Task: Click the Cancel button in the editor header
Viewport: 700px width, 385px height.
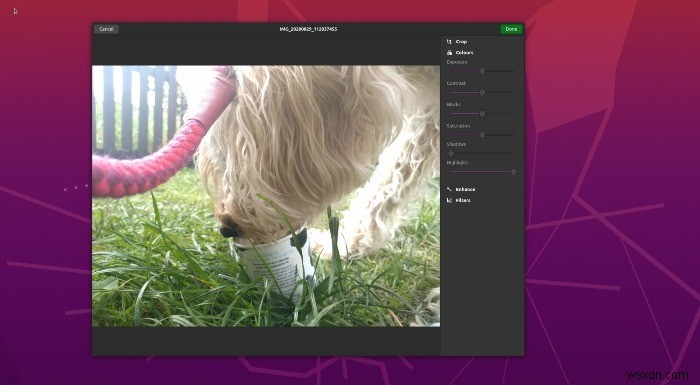Action: click(106, 29)
